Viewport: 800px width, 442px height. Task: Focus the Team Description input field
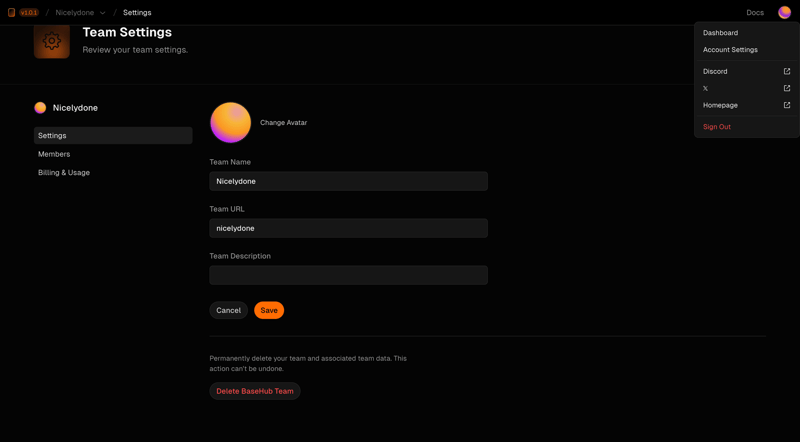pos(348,275)
